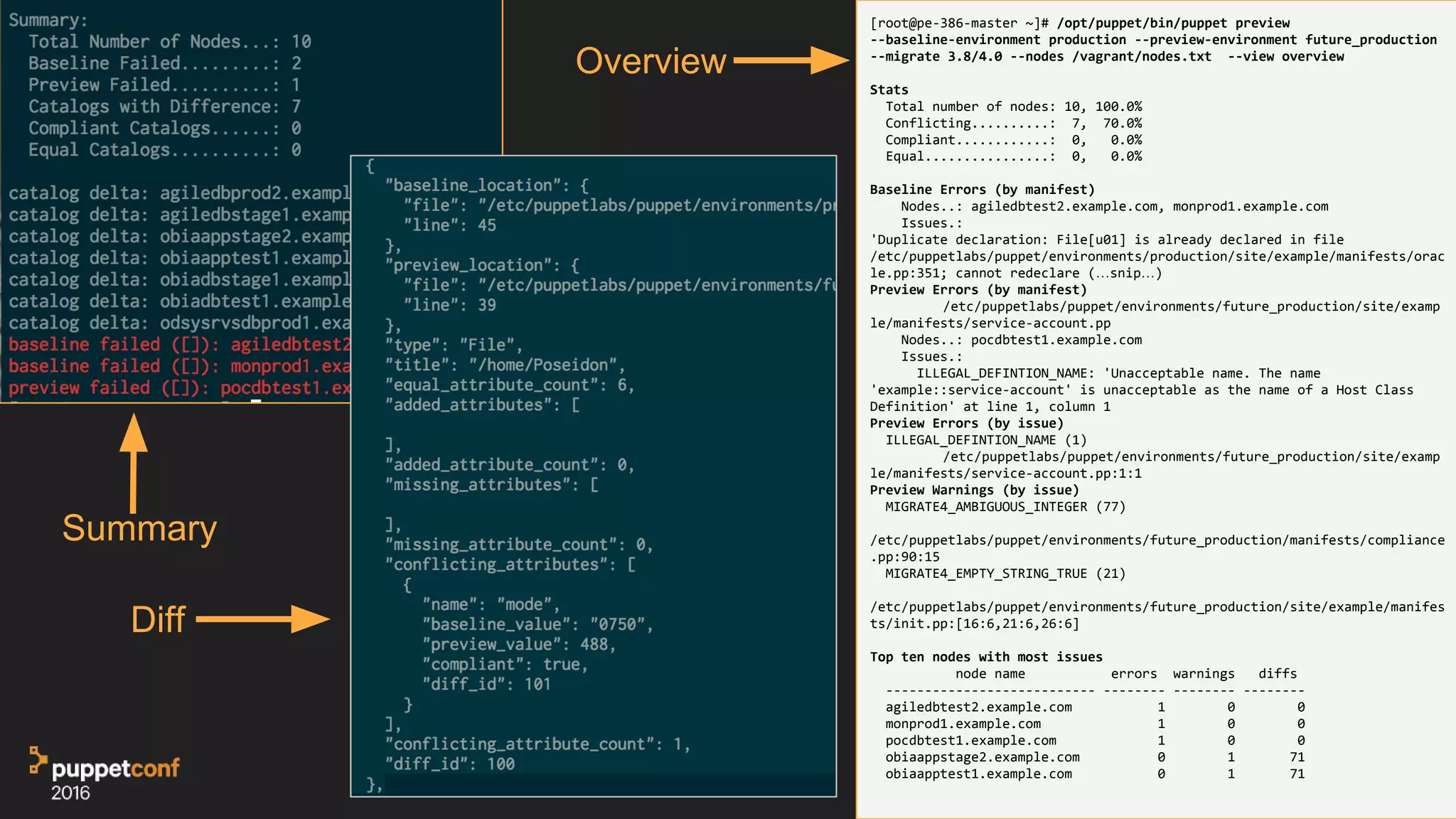Click the puppetconf 2016 logo
Image resolution: width=1456 pixels, height=819 pixels.
pos(104,774)
